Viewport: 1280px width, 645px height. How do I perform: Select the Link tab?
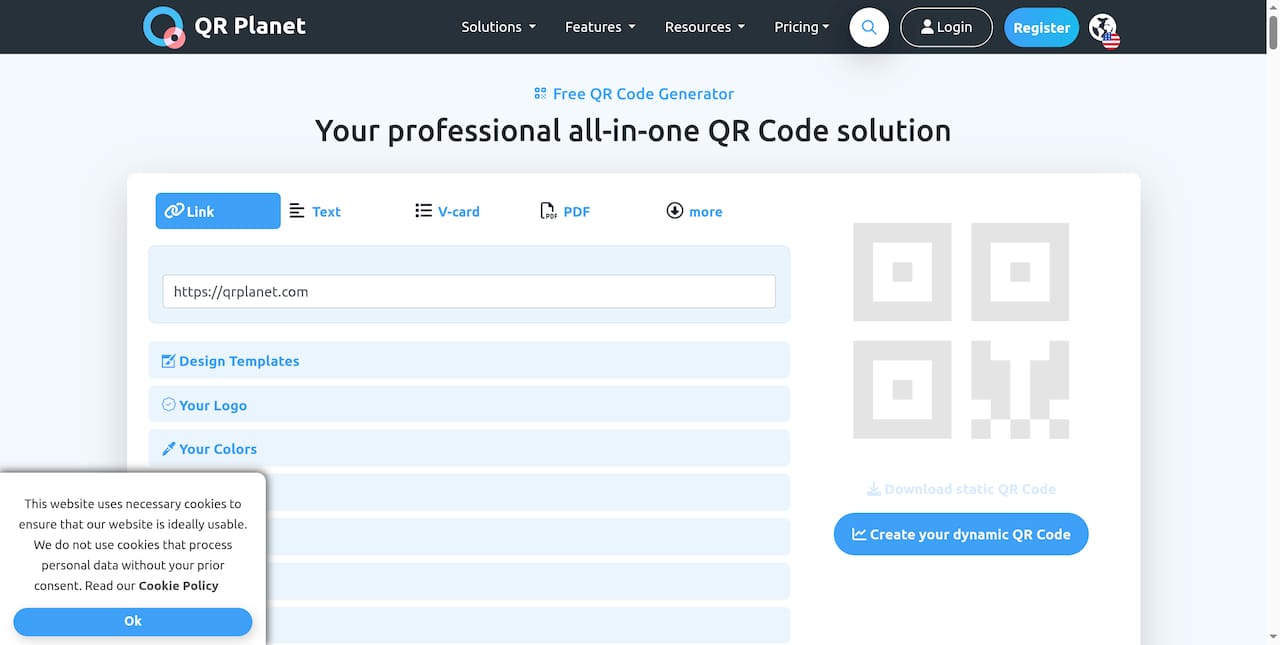(218, 211)
